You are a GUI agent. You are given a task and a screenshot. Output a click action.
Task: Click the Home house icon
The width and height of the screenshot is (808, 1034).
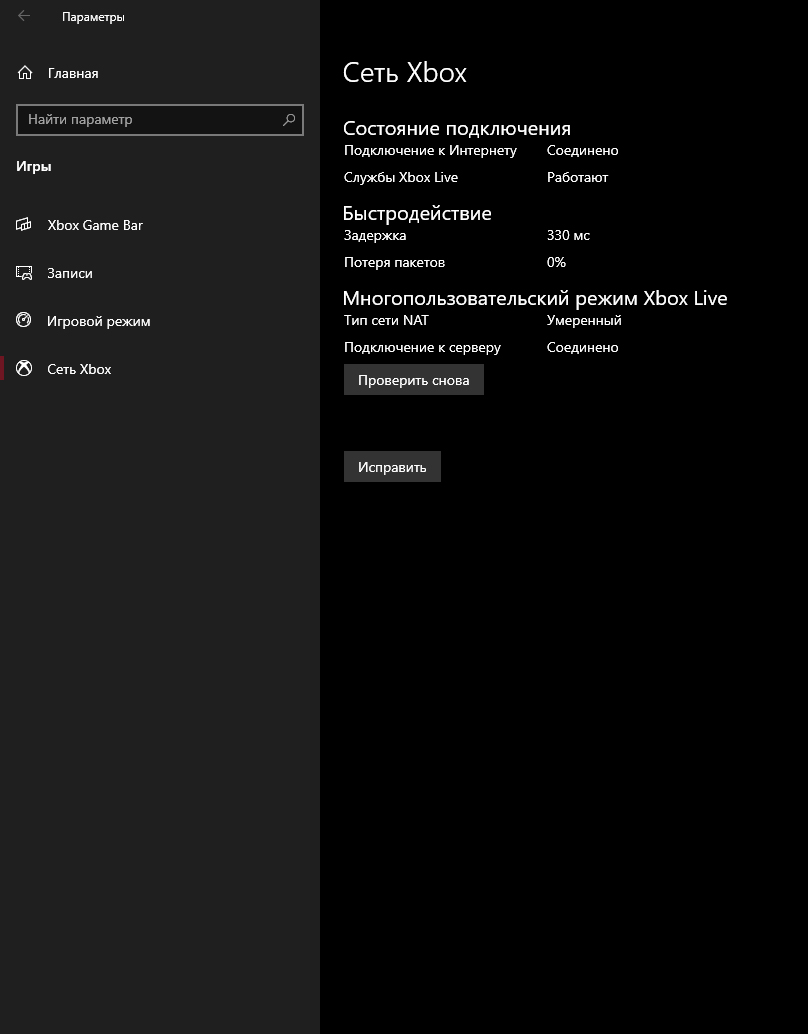point(24,73)
